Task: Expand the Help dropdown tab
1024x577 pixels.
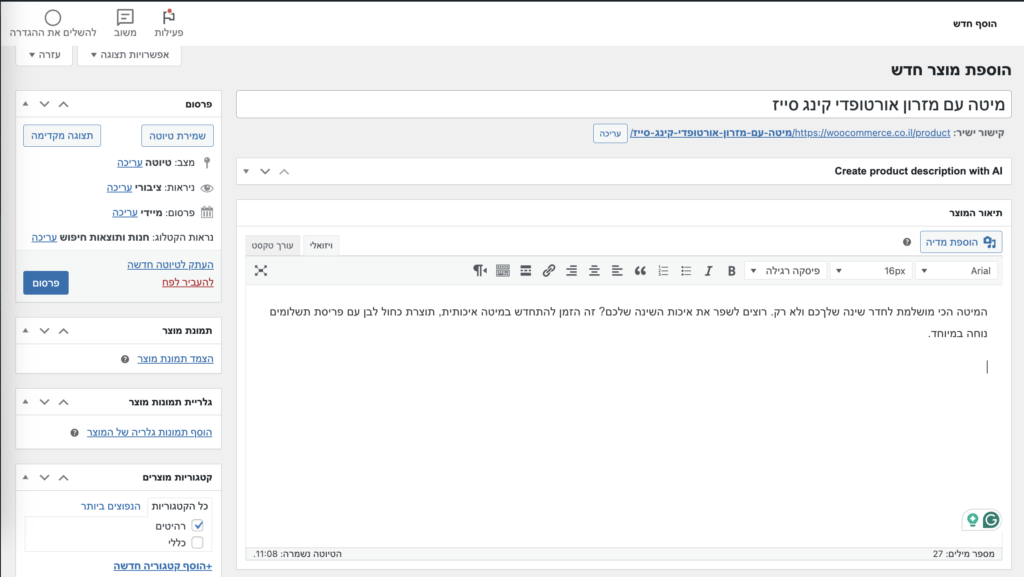Action: 45,55
